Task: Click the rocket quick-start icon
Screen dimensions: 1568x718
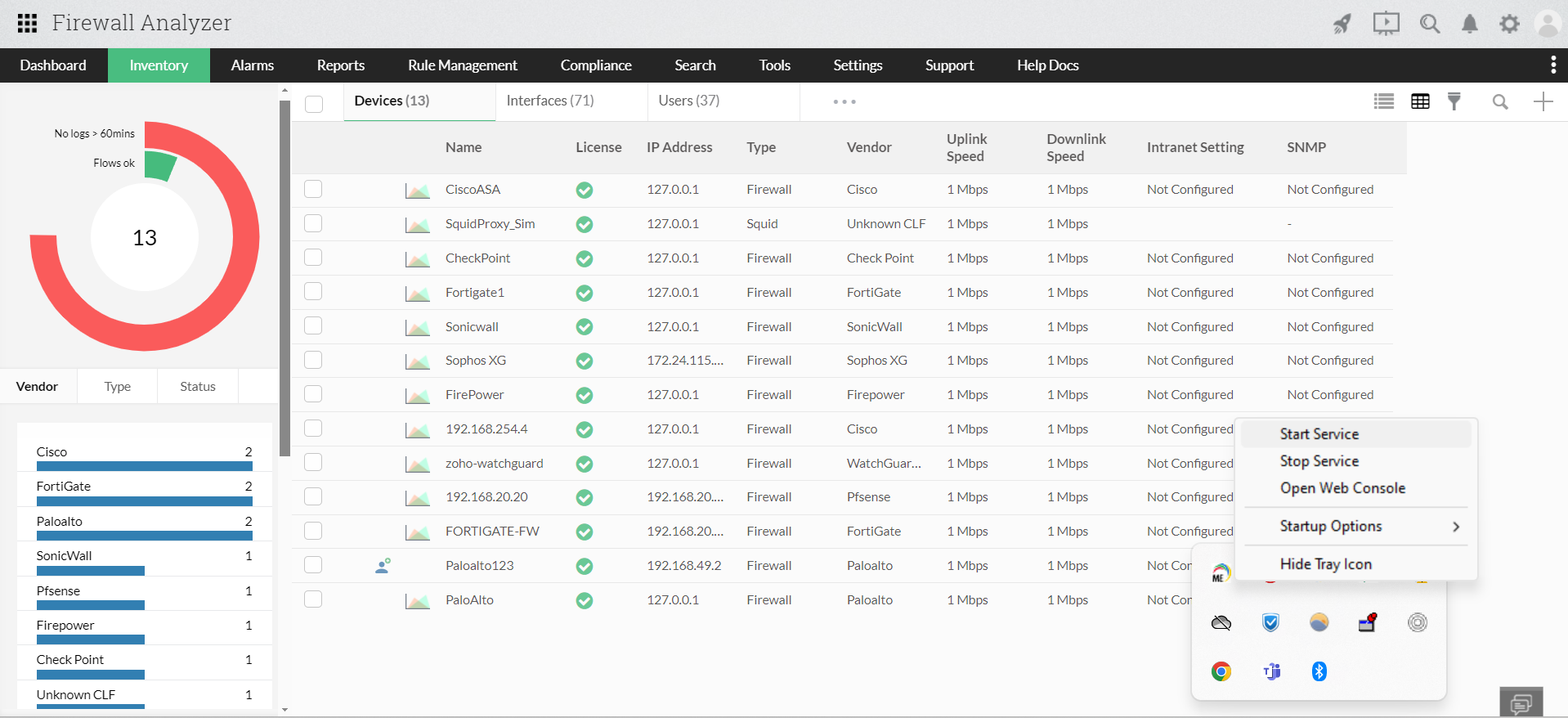Action: pyautogui.click(x=1342, y=24)
